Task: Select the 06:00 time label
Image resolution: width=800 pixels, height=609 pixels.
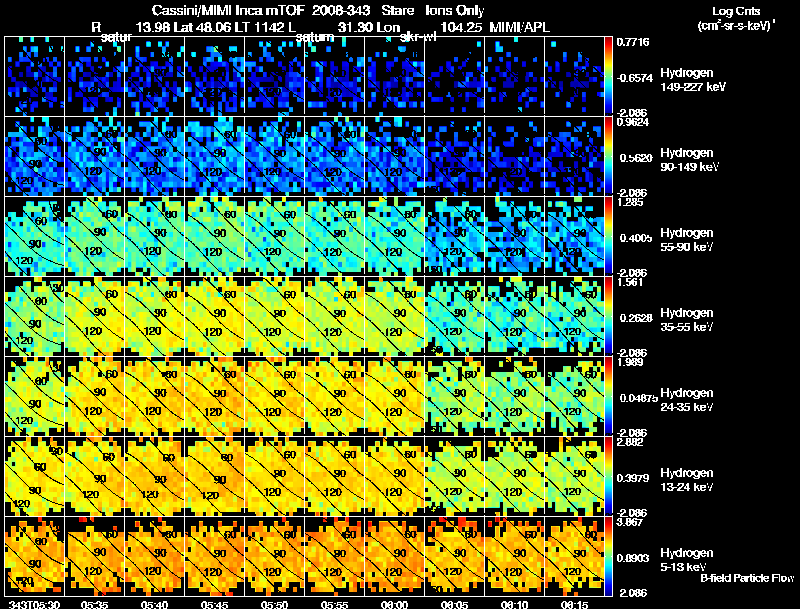Action: (394, 605)
